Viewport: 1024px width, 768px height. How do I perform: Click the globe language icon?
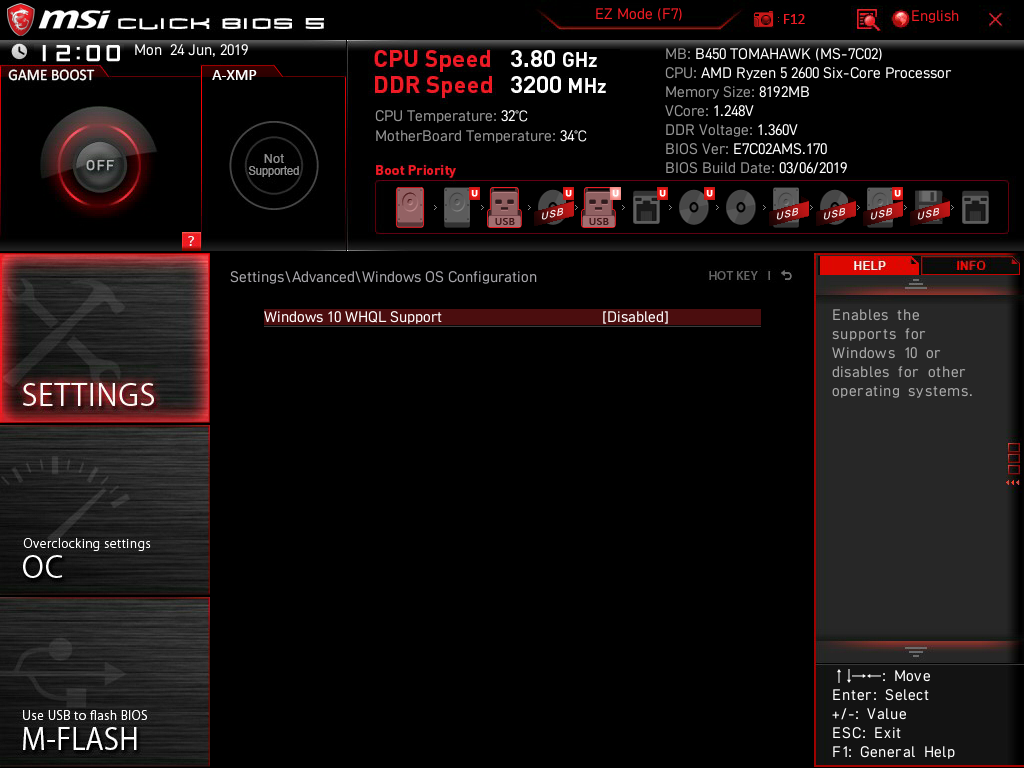pos(900,19)
